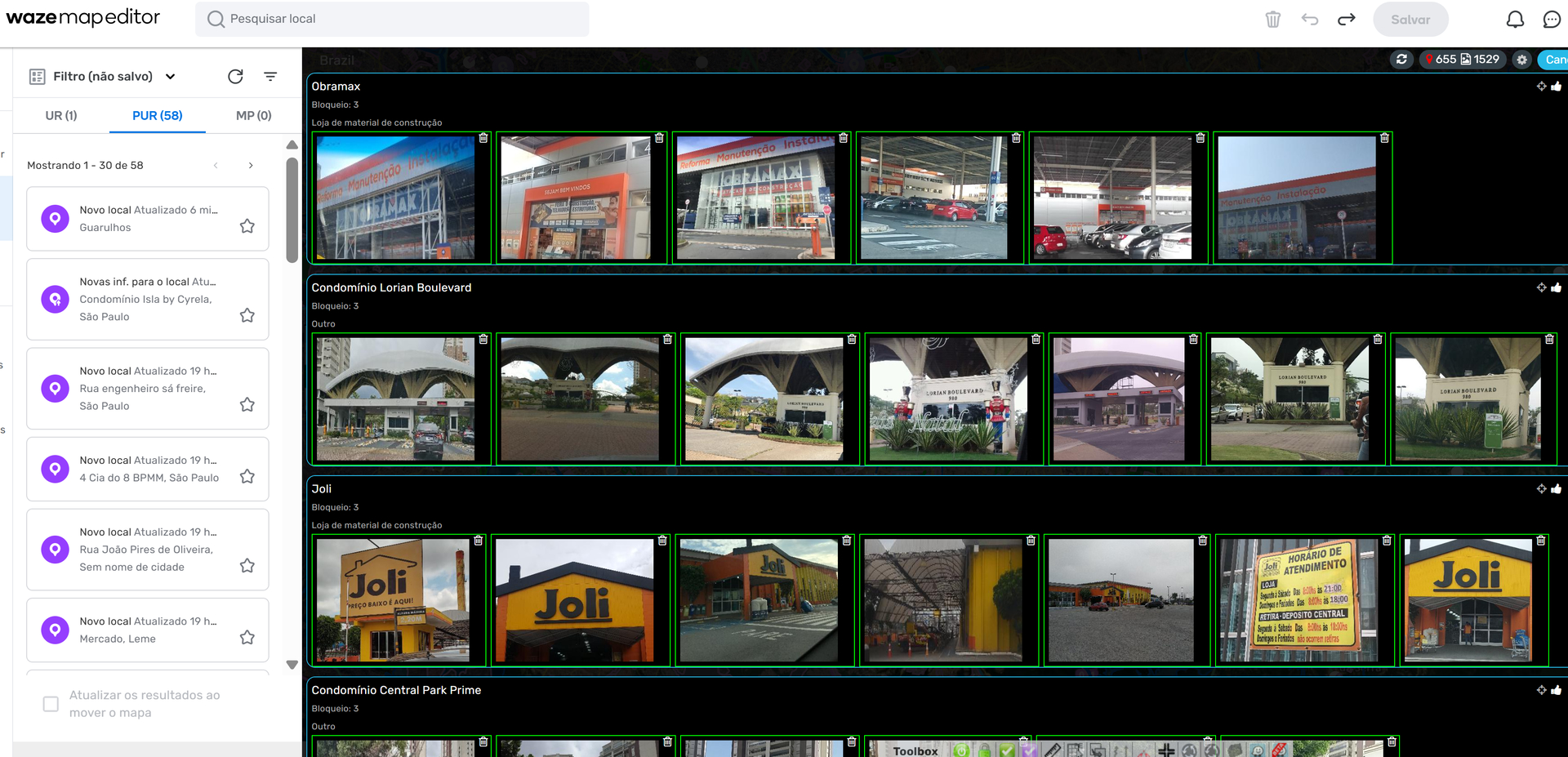This screenshot has height=757, width=1568.
Task: Switch to the MP (0) tab
Action: [253, 116]
